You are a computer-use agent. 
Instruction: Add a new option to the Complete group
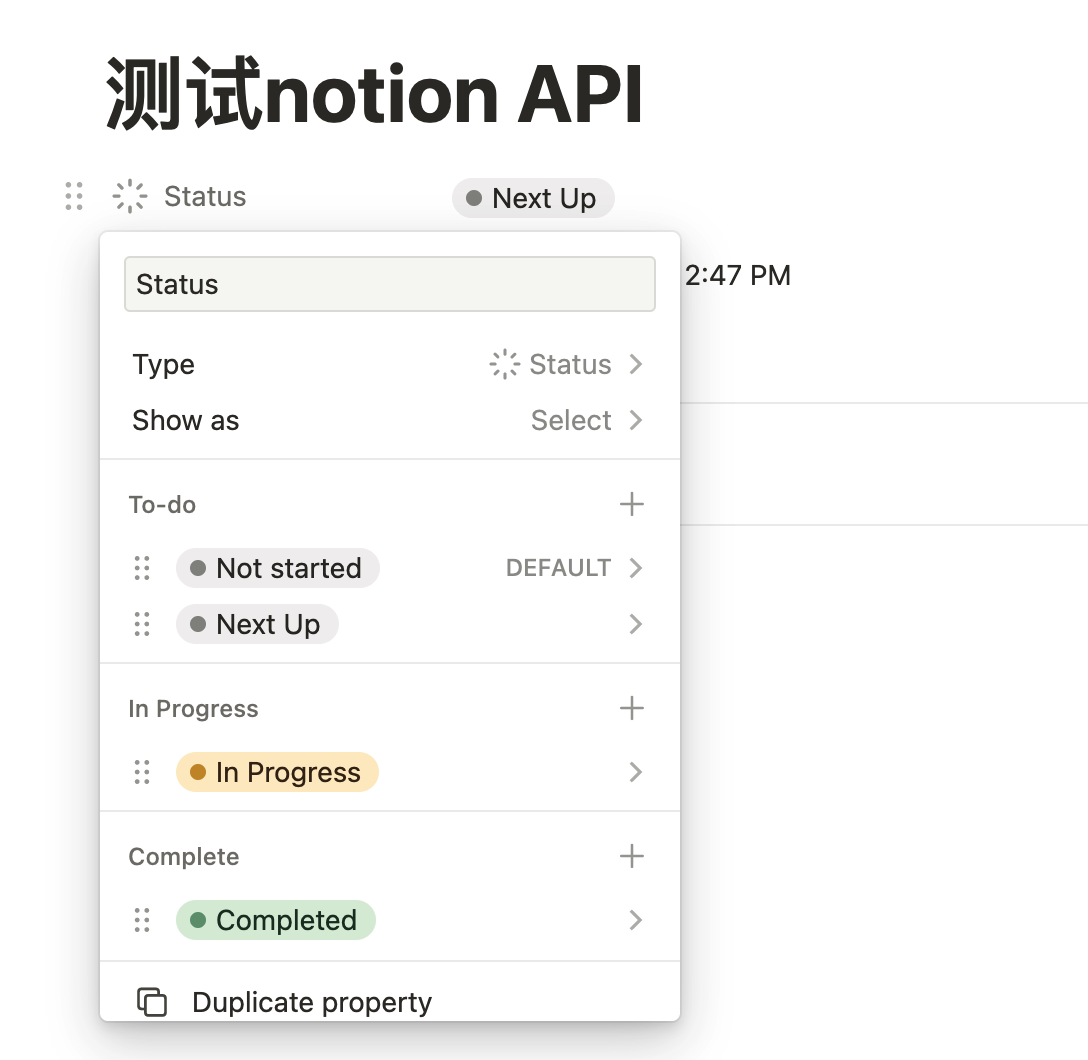[x=631, y=857]
